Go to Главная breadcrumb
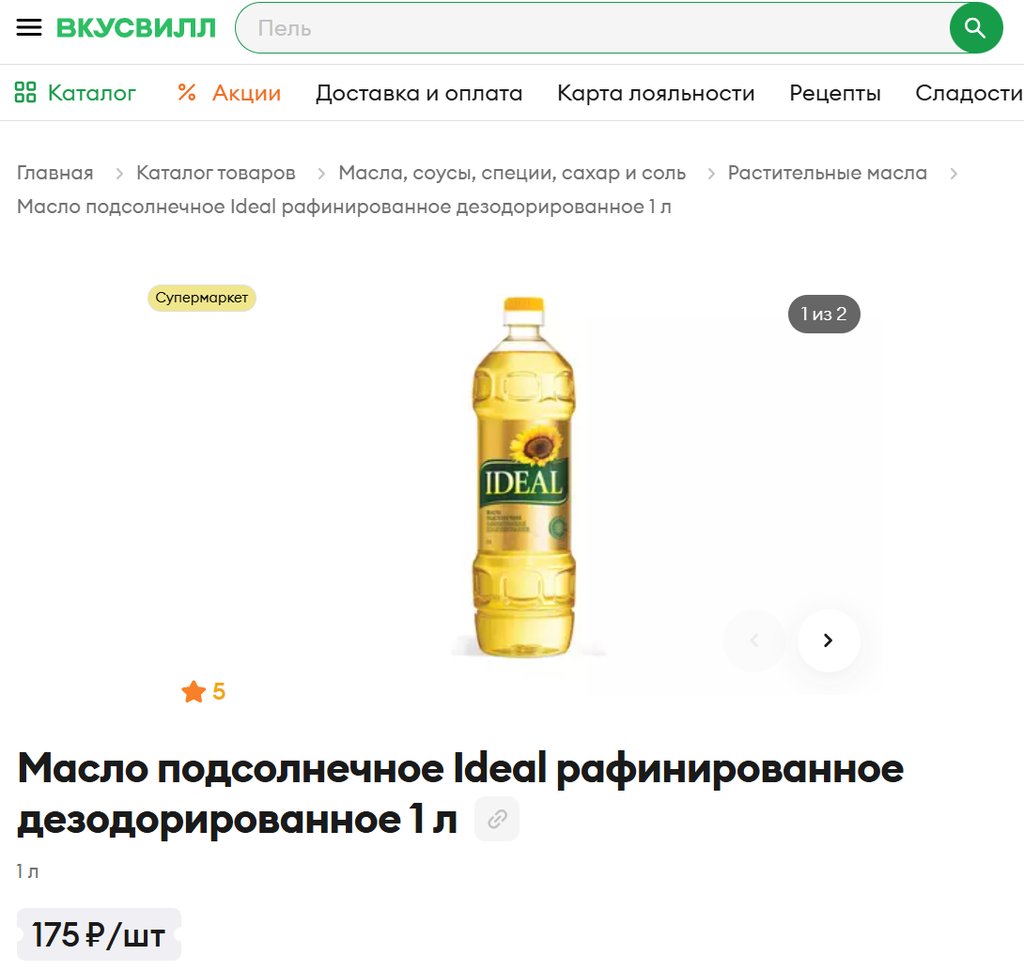This screenshot has height=970, width=1024. [x=55, y=173]
